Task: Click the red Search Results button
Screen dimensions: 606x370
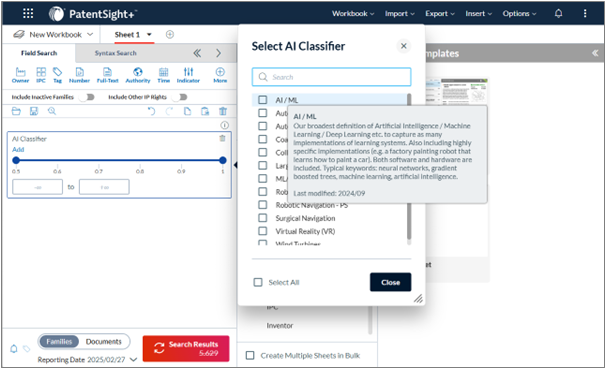Action: pyautogui.click(x=186, y=349)
